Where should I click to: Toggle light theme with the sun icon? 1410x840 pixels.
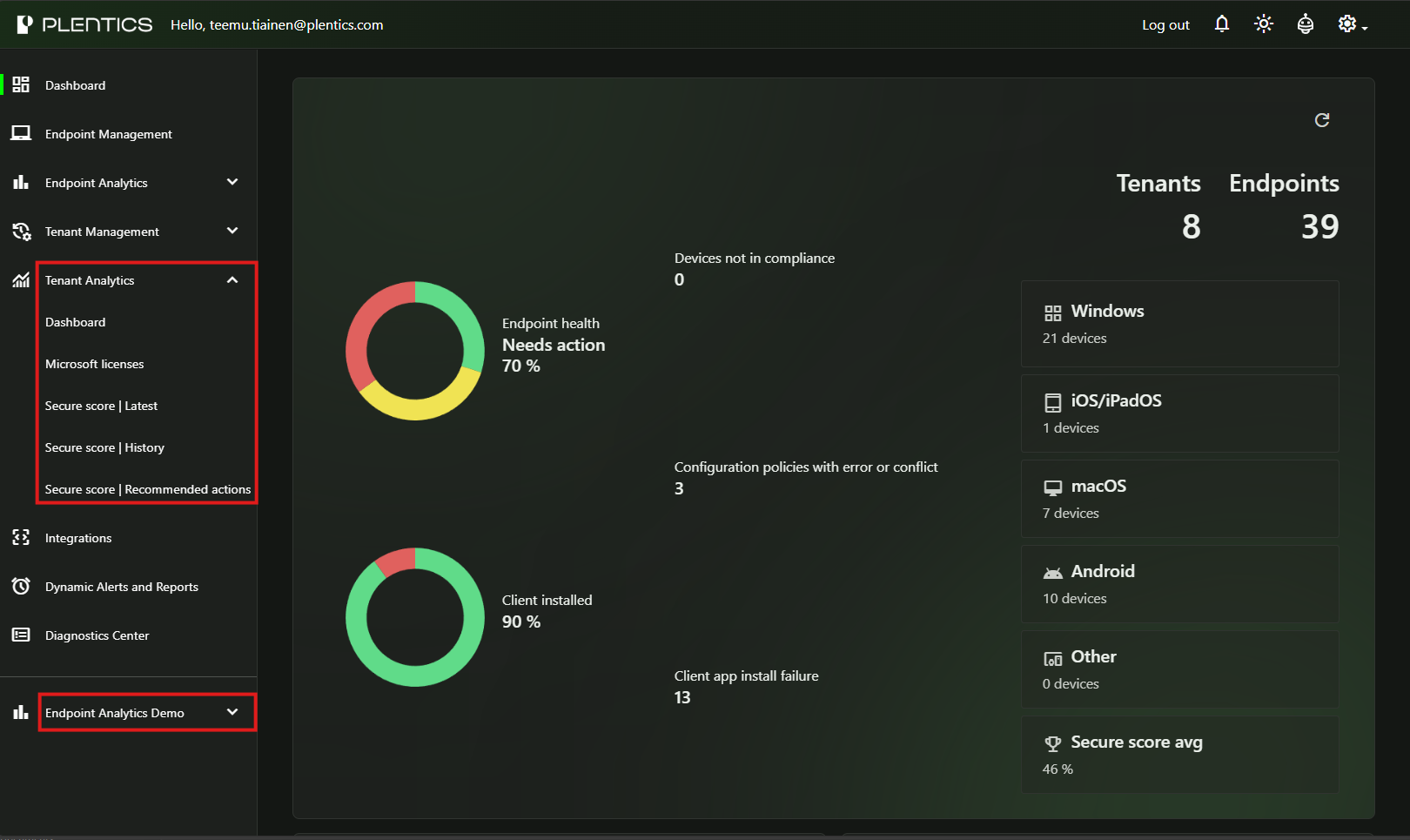pyautogui.click(x=1263, y=24)
